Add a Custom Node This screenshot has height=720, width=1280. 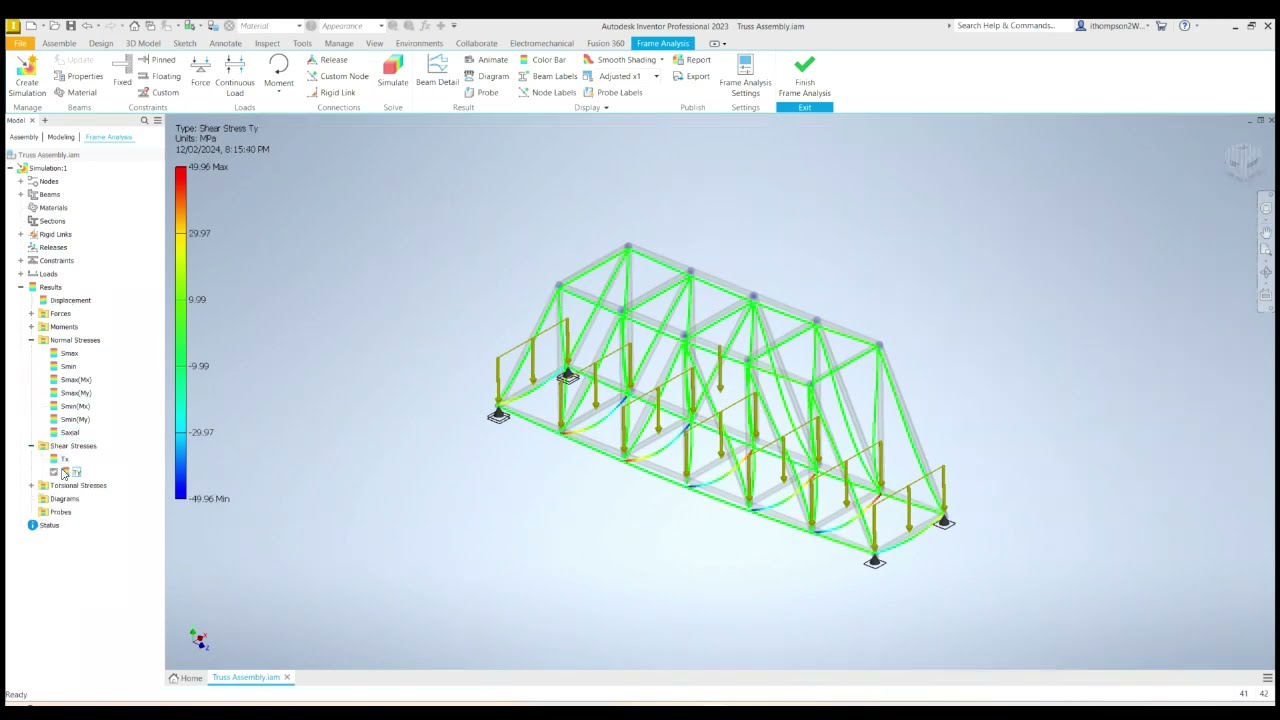pyautogui.click(x=337, y=76)
